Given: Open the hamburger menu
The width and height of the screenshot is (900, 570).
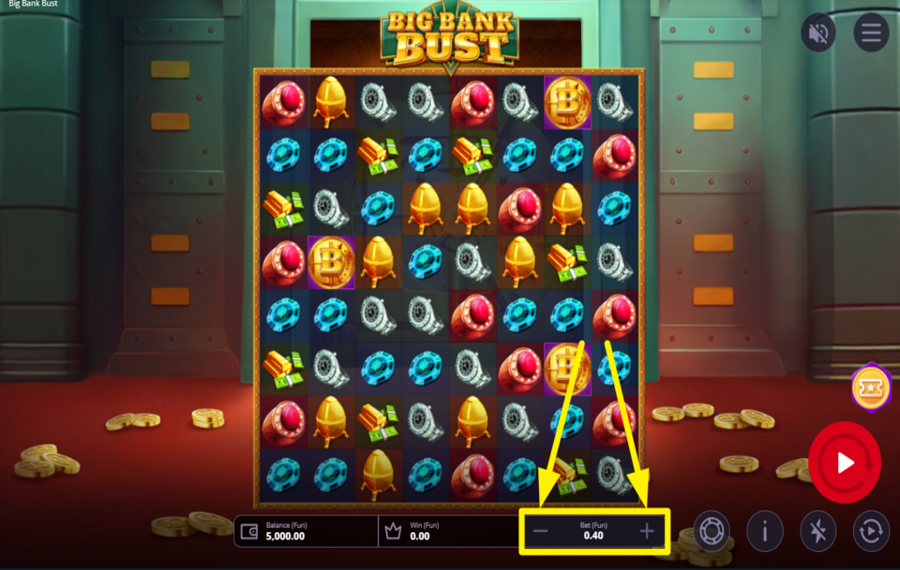Looking at the screenshot, I should [871, 33].
